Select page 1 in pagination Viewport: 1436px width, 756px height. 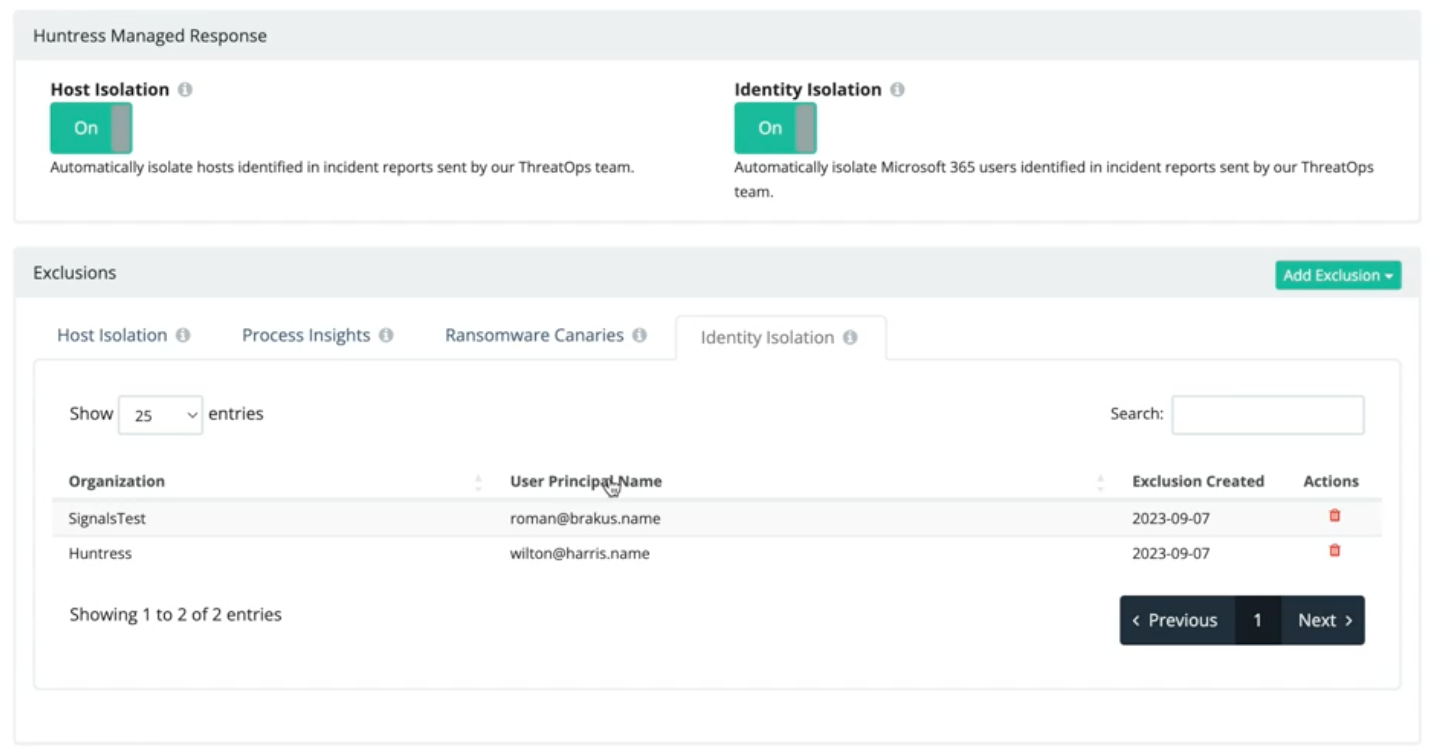point(1258,621)
